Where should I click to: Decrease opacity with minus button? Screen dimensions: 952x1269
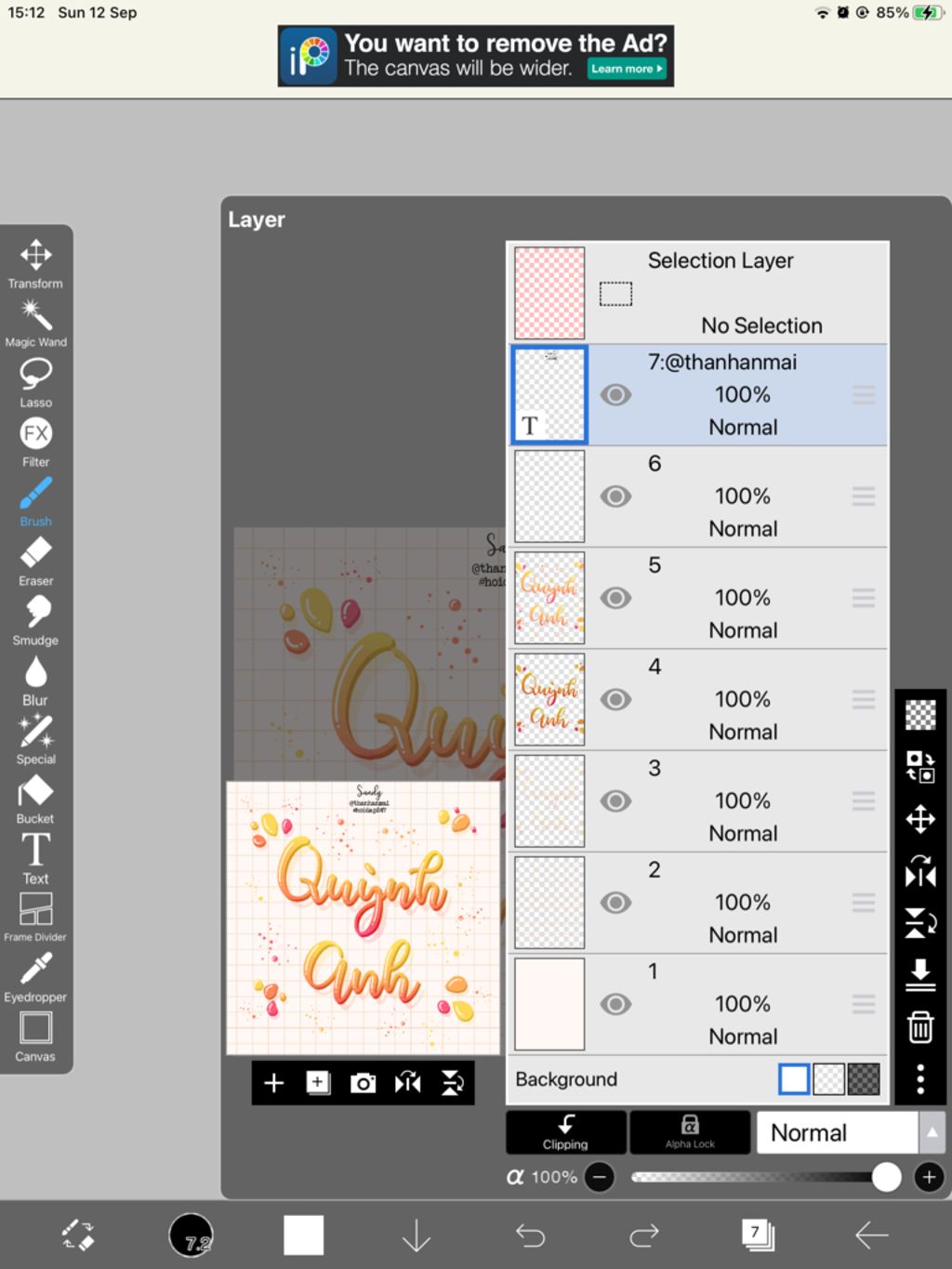(x=600, y=1177)
